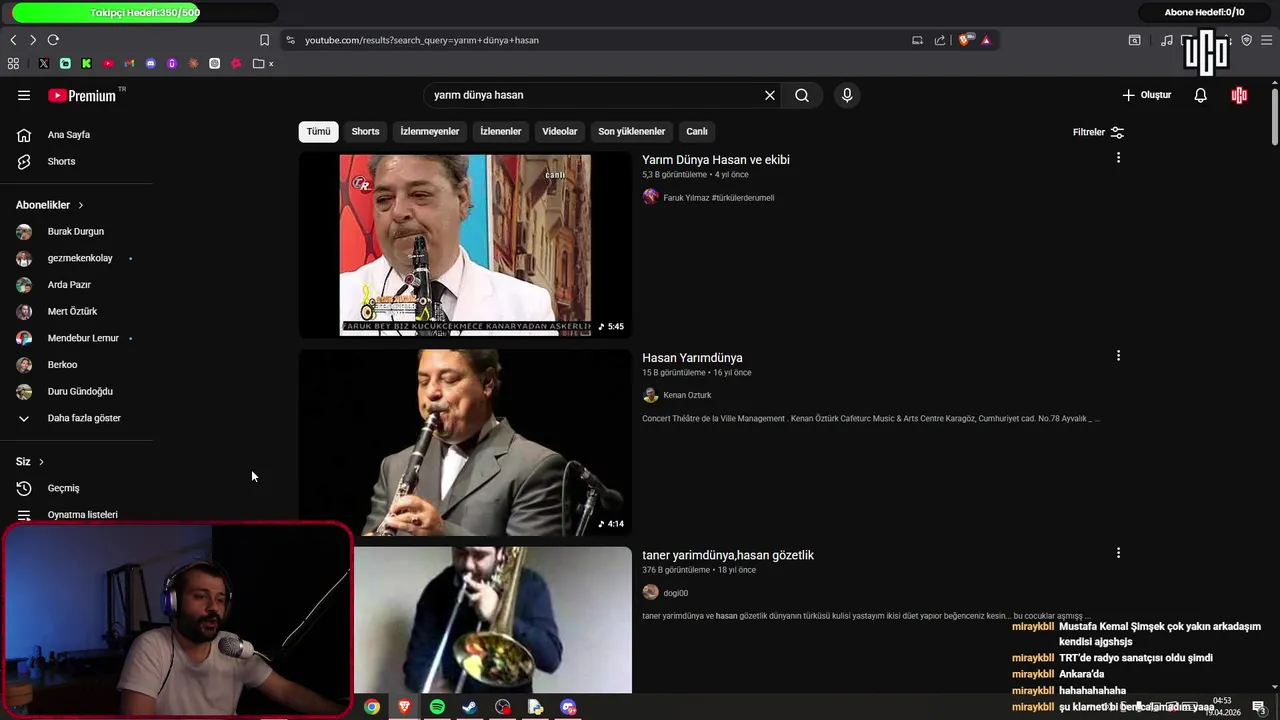Run the search using magnifier button
The image size is (1280, 720).
802,95
